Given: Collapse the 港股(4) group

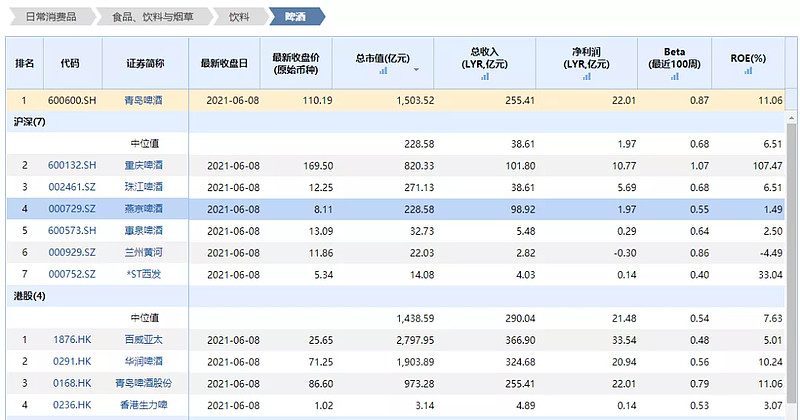Looking at the screenshot, I should pos(30,296).
